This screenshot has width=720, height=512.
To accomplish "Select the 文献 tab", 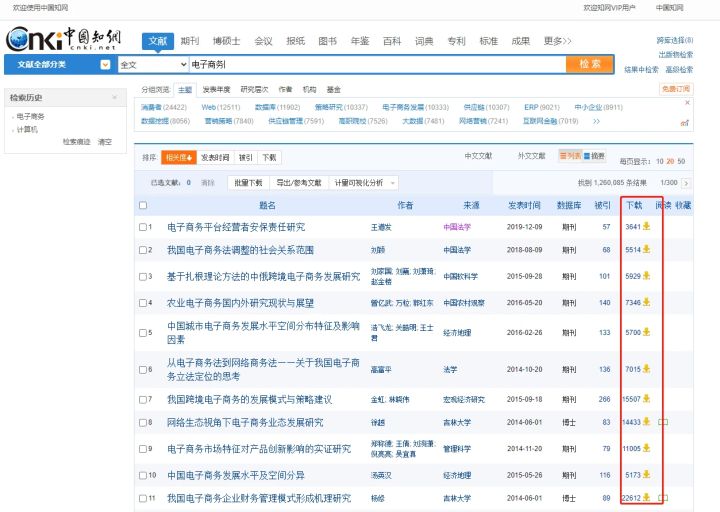I will [x=158, y=41].
